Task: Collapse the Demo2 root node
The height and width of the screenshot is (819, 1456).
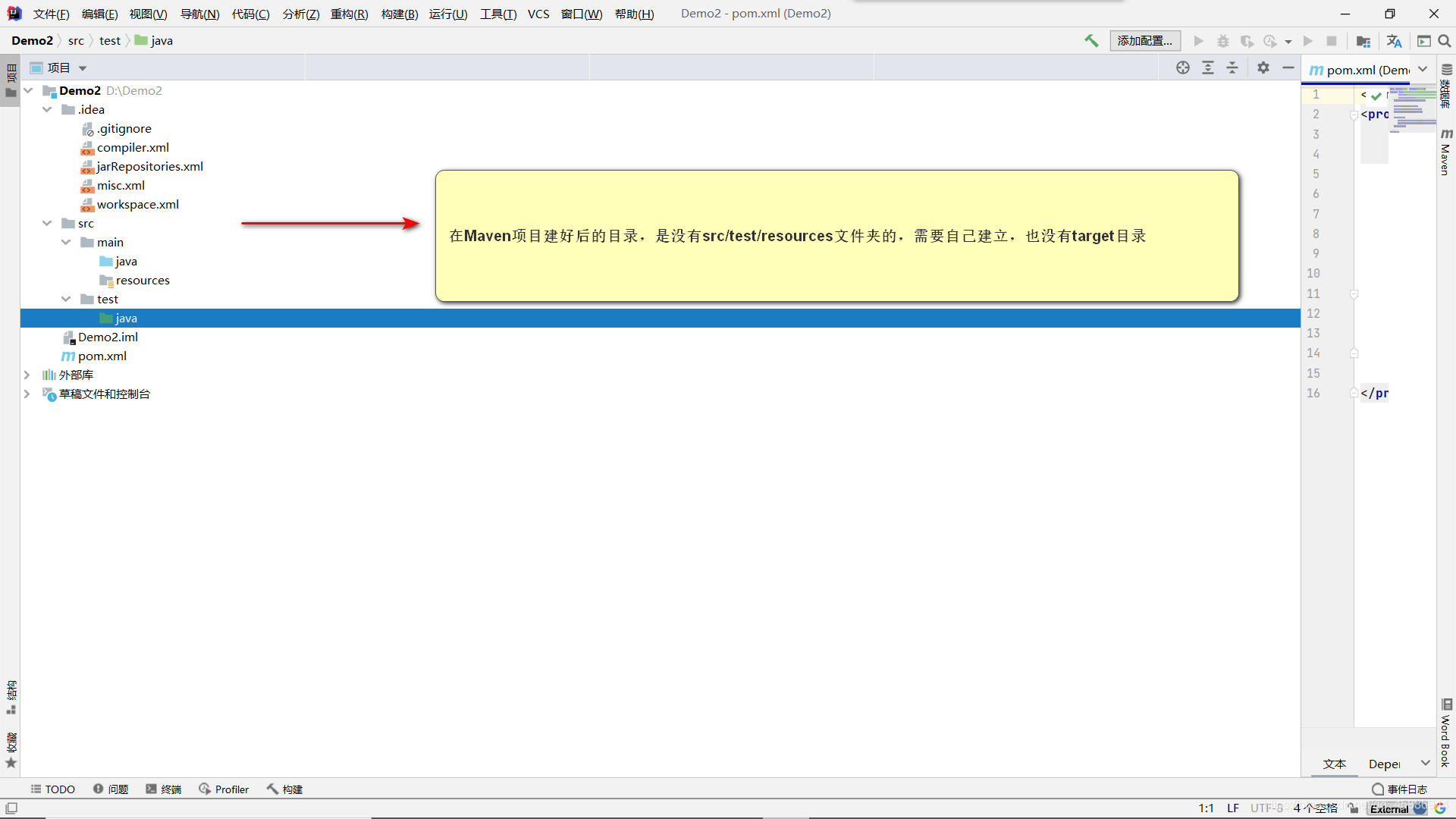Action: [29, 90]
